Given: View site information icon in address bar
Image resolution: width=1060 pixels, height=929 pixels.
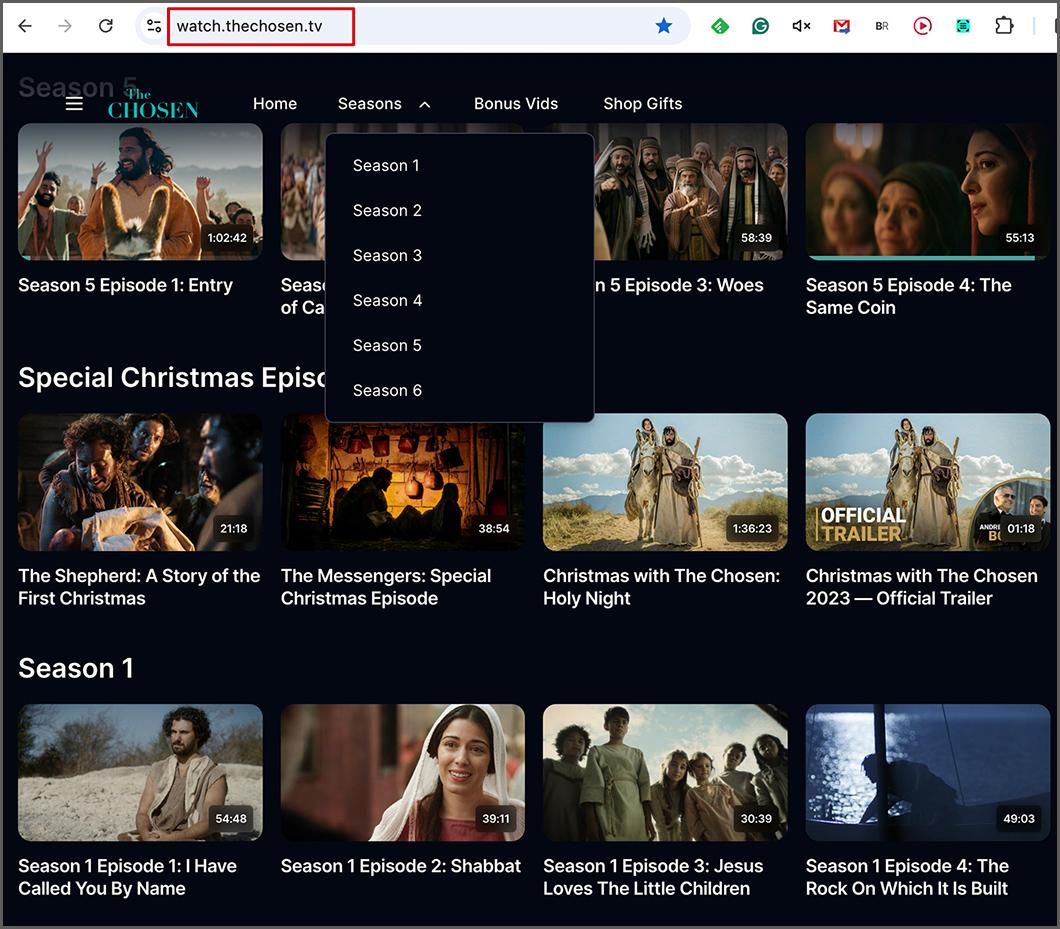Looking at the screenshot, I should point(153,26).
